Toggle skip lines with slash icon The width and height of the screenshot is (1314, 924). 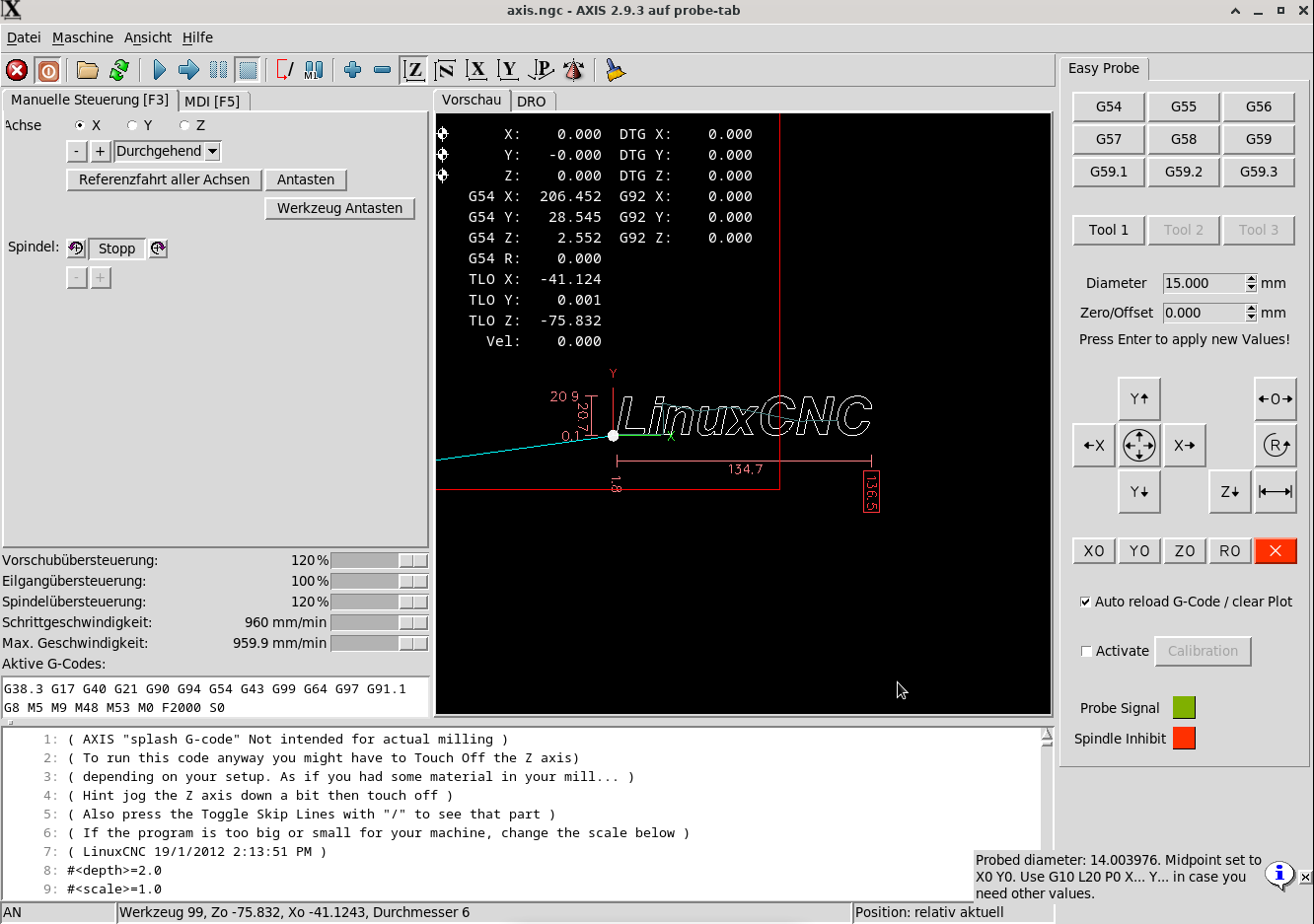pyautogui.click(x=284, y=70)
